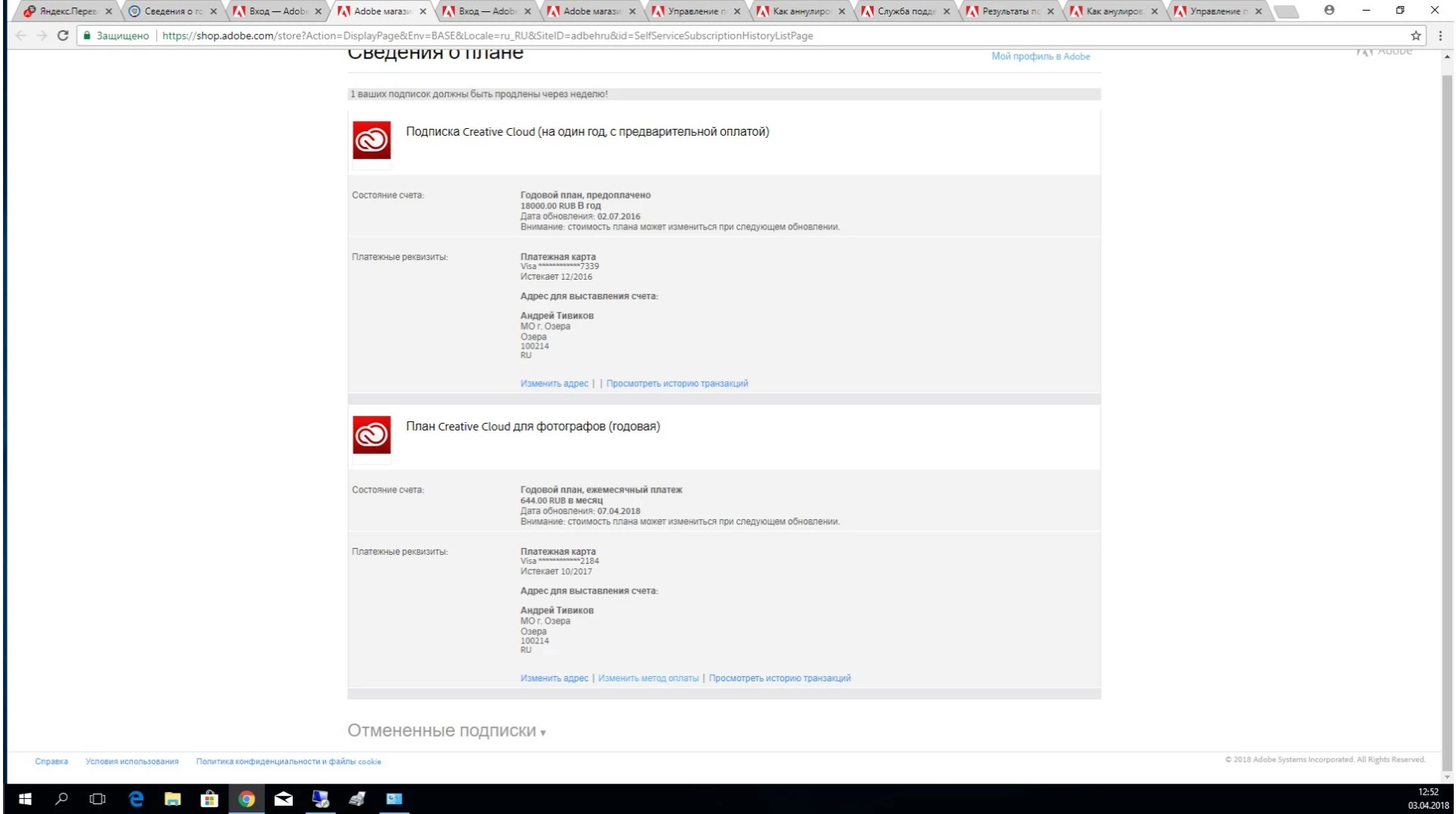Open the blue contact-card icon in the taskbar
This screenshot has width=1456, height=814.
[x=394, y=799]
